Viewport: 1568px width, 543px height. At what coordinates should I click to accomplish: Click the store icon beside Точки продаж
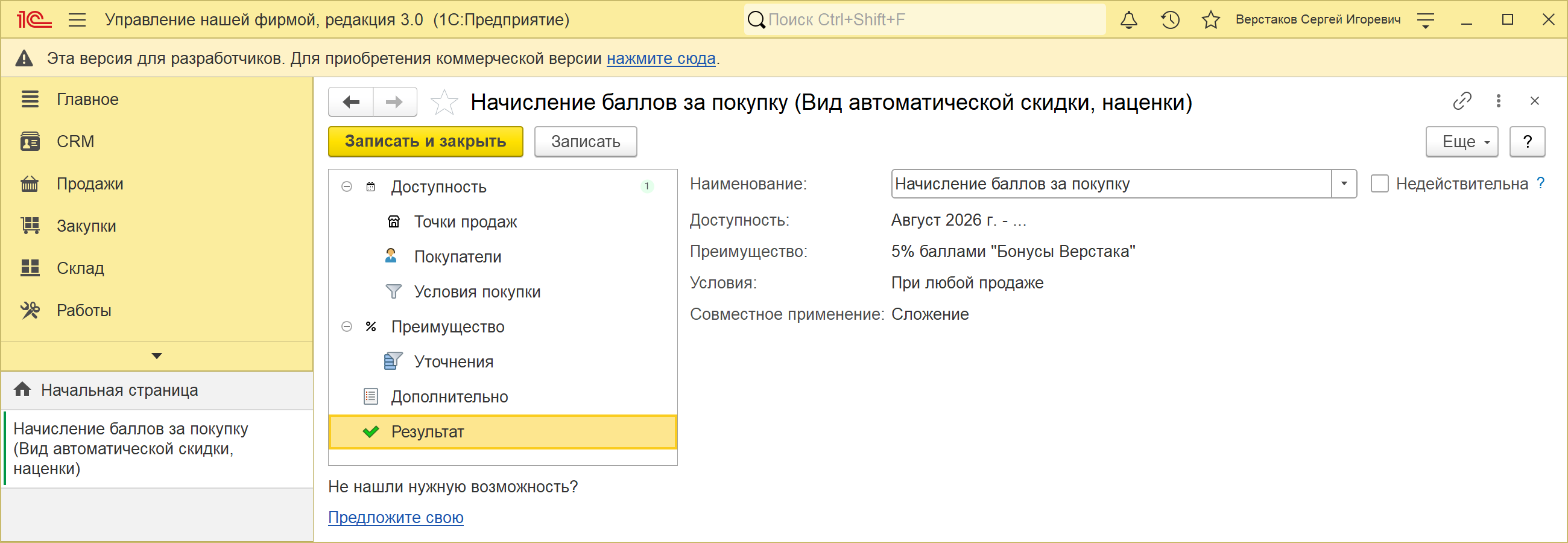click(394, 221)
